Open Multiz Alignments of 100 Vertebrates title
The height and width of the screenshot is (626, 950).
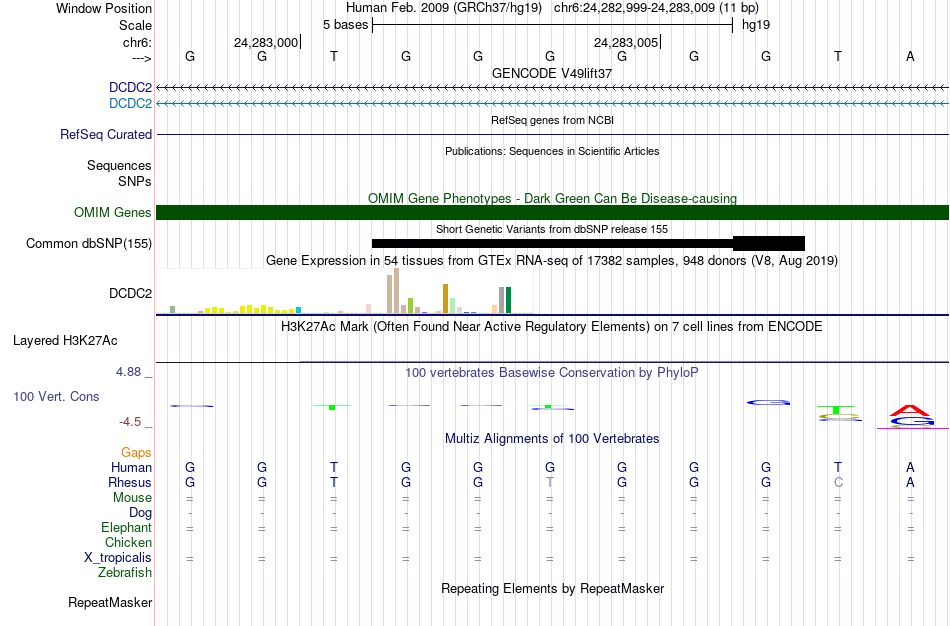(x=552, y=439)
